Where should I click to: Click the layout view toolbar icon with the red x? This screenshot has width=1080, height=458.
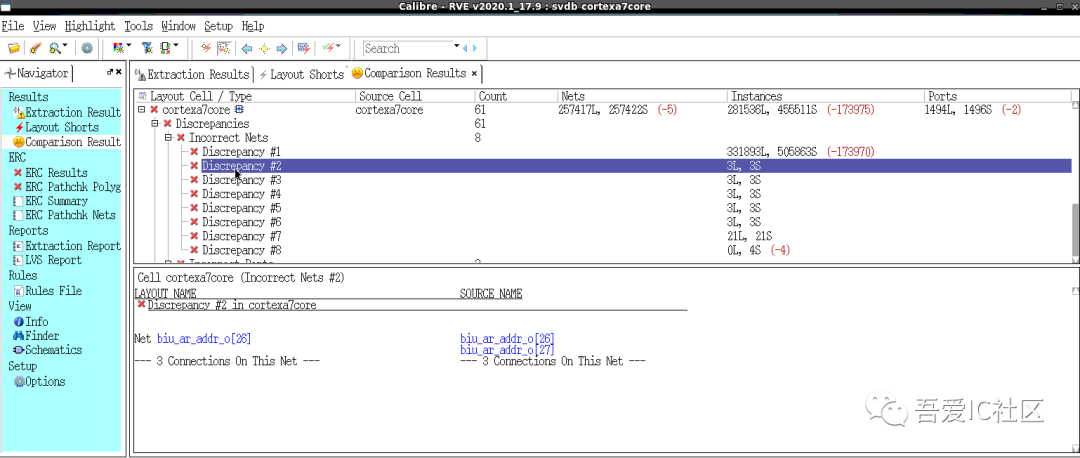coord(165,48)
